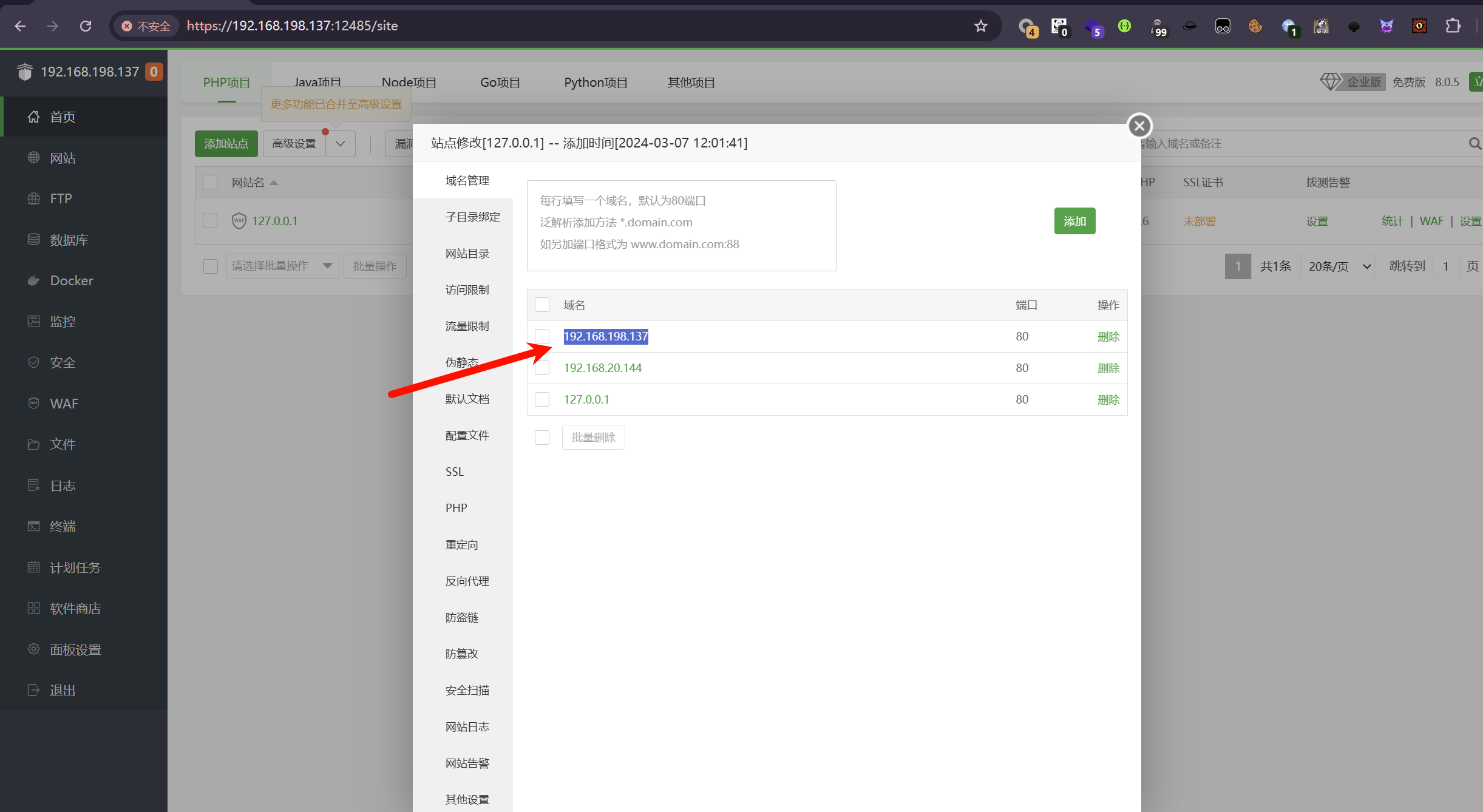This screenshot has height=812, width=1483.
Task: Click the terminal icon in sidebar
Action: point(34,526)
